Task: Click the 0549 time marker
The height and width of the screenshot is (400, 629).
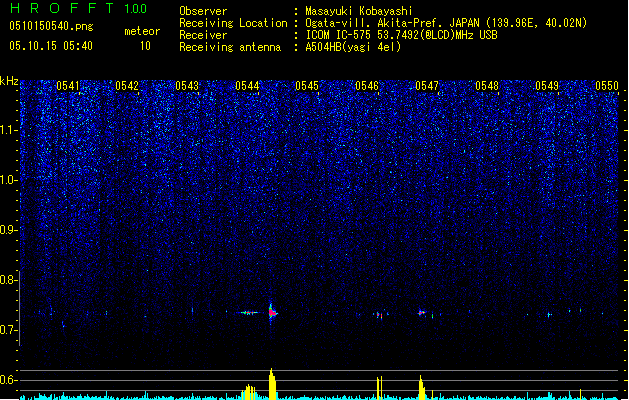Action: [x=547, y=86]
